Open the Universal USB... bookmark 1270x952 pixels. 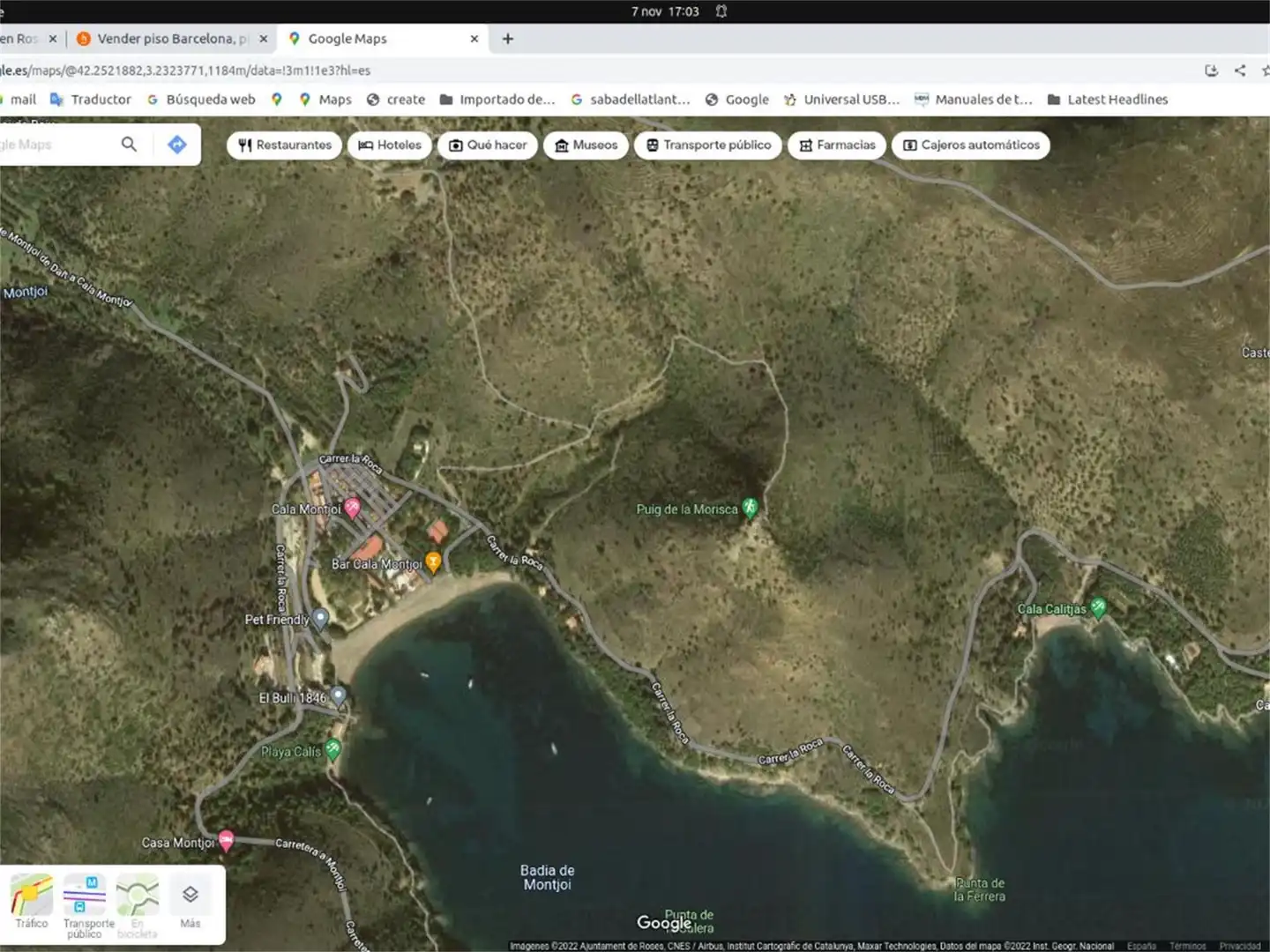pos(841,100)
